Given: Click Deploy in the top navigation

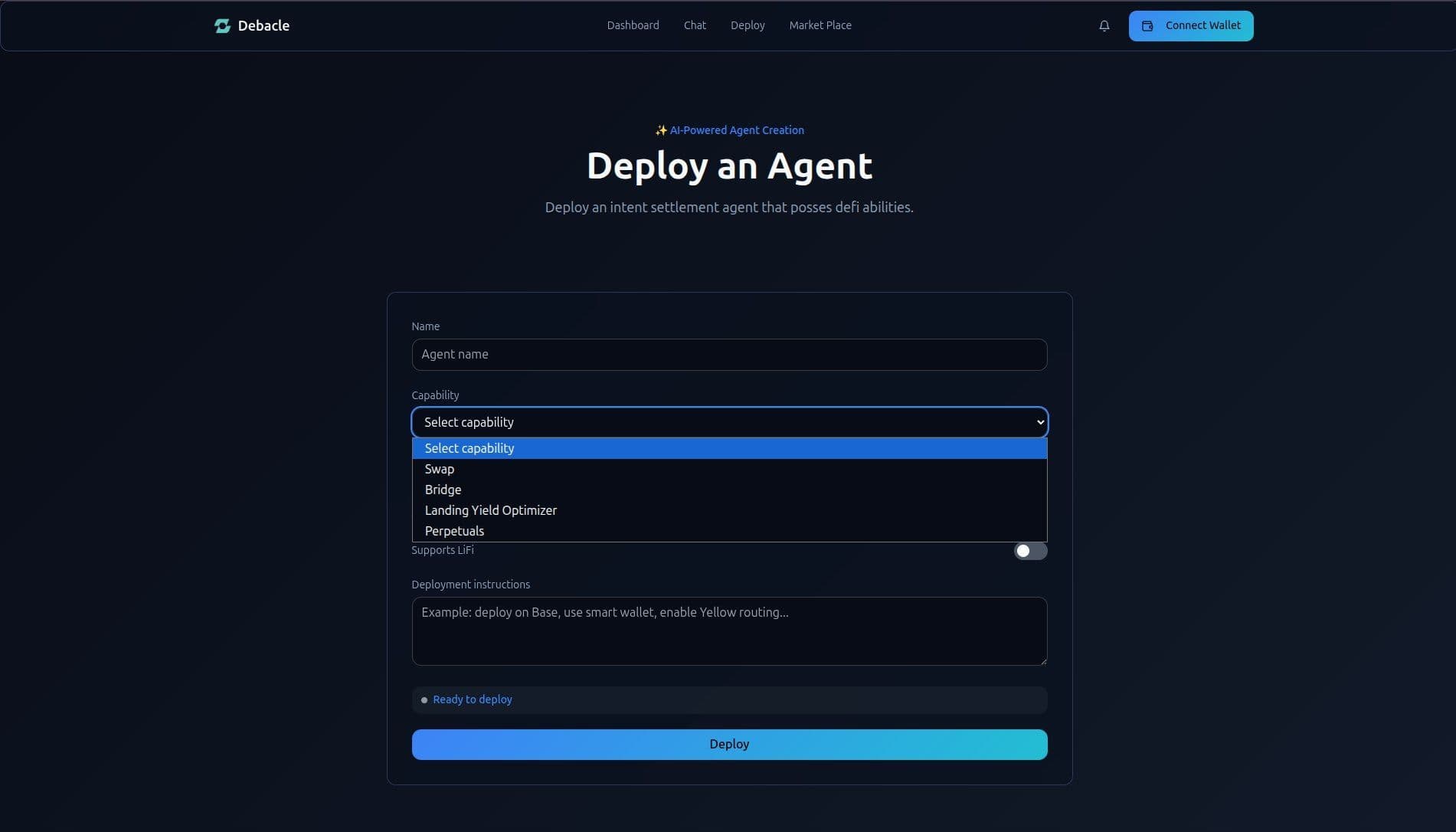Looking at the screenshot, I should click(747, 25).
